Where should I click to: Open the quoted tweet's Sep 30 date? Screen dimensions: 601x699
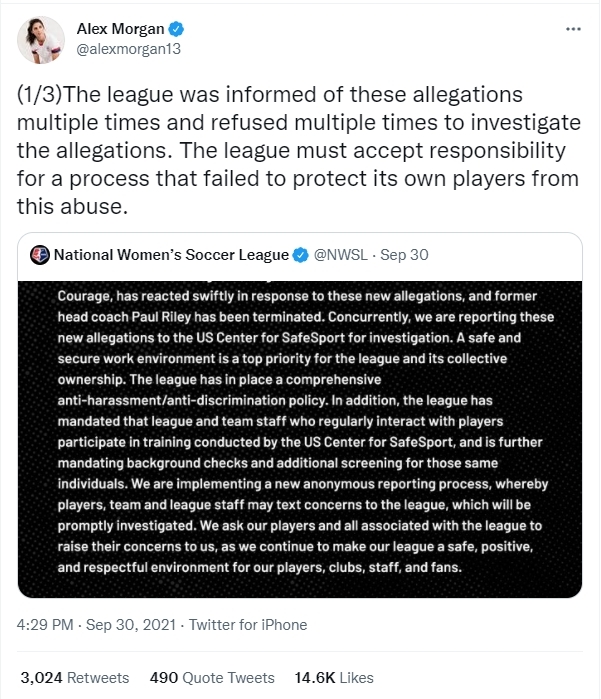(404, 255)
